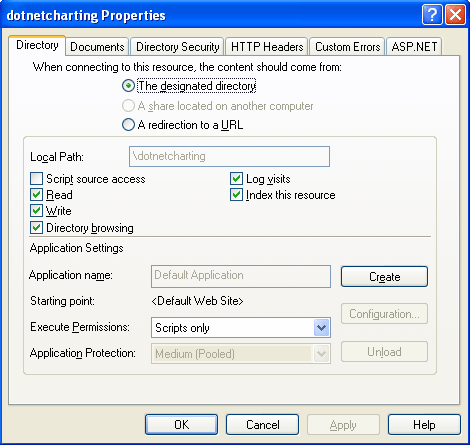Screen dimensions: 470x445
Task: Click the Cancel button
Action: pos(263,425)
